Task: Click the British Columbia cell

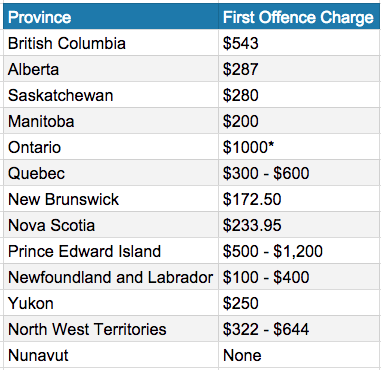Action: tap(111, 43)
